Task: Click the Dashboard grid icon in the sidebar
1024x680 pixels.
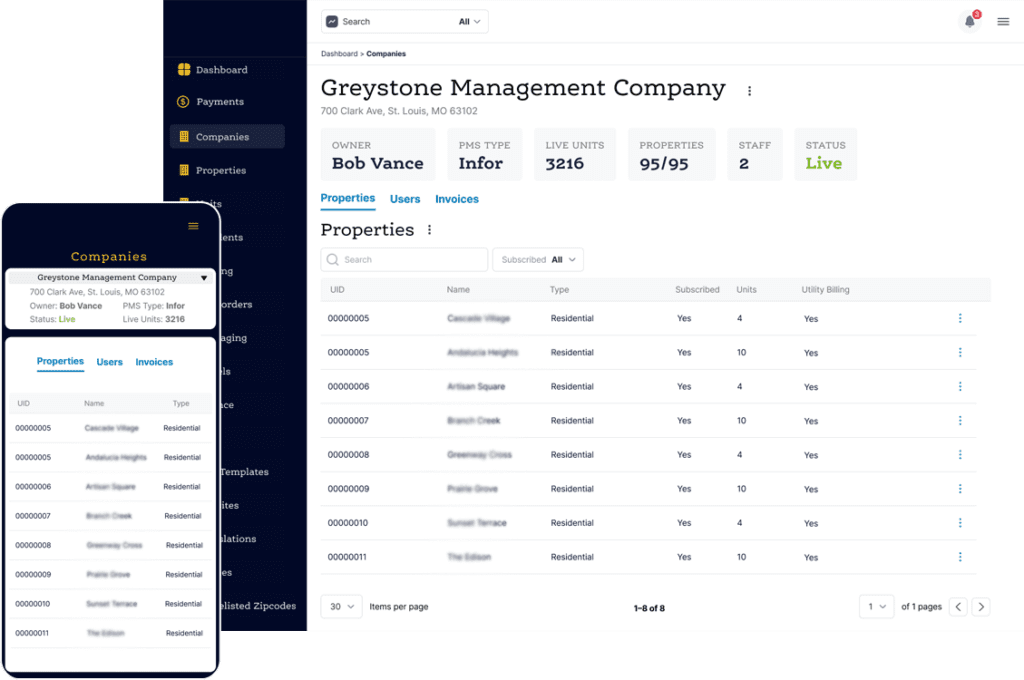Action: pos(184,69)
